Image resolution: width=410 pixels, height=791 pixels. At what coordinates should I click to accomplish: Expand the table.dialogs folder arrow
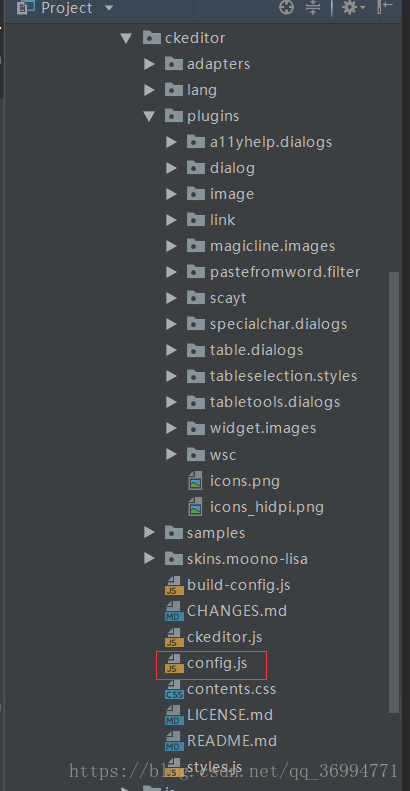pyautogui.click(x=171, y=350)
